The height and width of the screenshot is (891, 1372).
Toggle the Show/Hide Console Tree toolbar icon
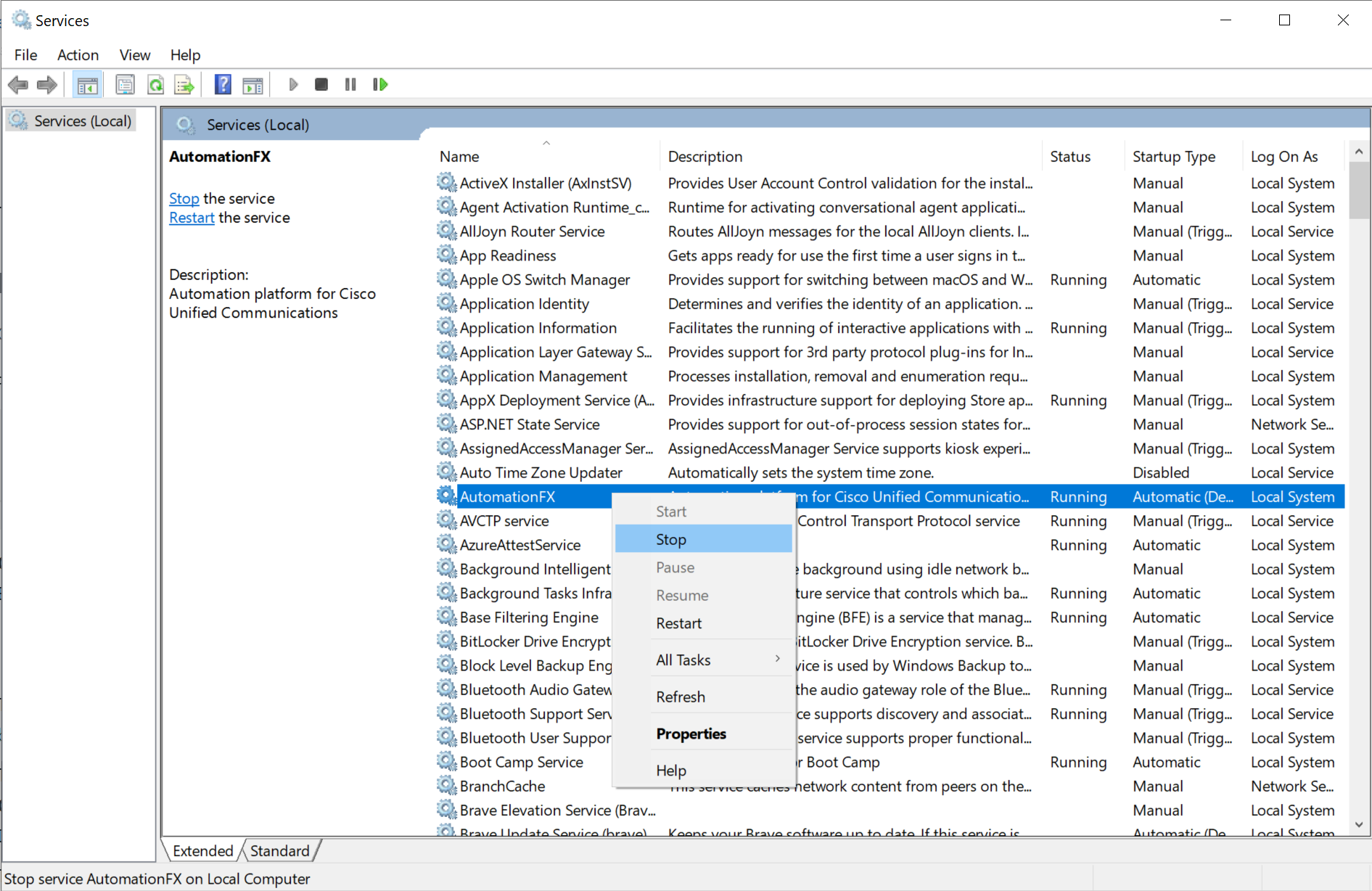[x=87, y=85]
